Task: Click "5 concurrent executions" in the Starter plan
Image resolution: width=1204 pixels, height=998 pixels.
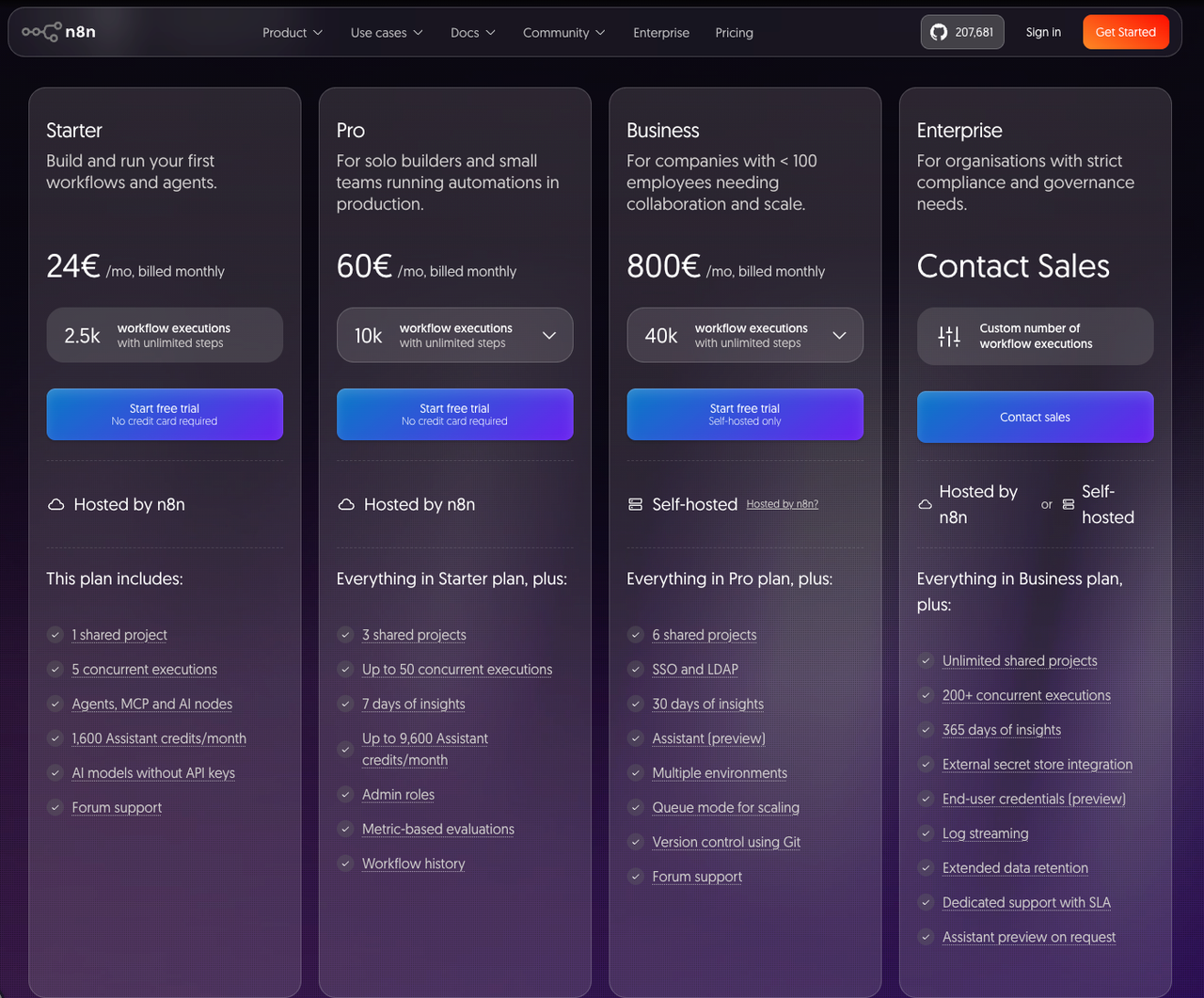Action: tap(145, 670)
